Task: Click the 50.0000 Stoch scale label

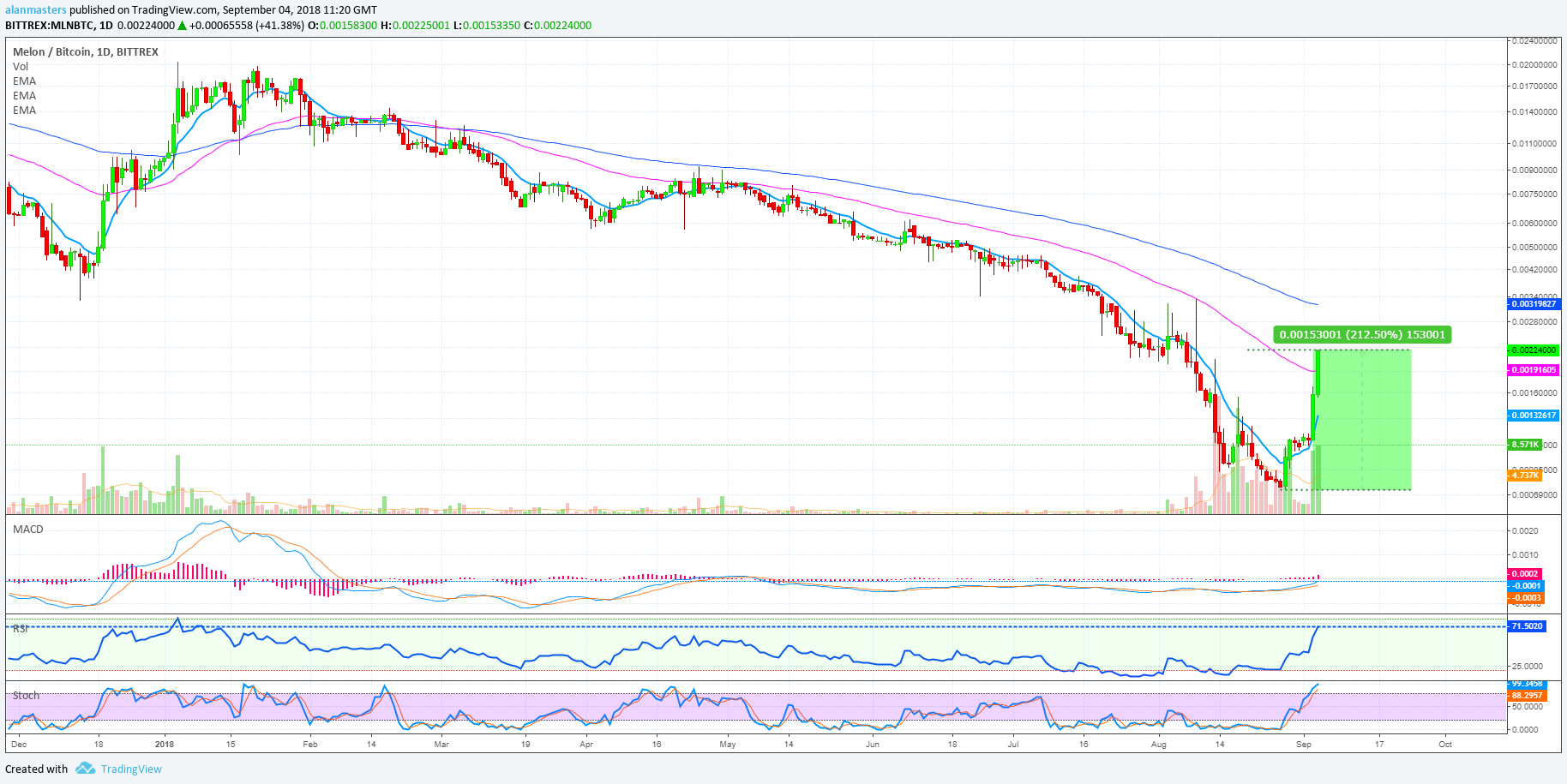Action: pos(1527,707)
